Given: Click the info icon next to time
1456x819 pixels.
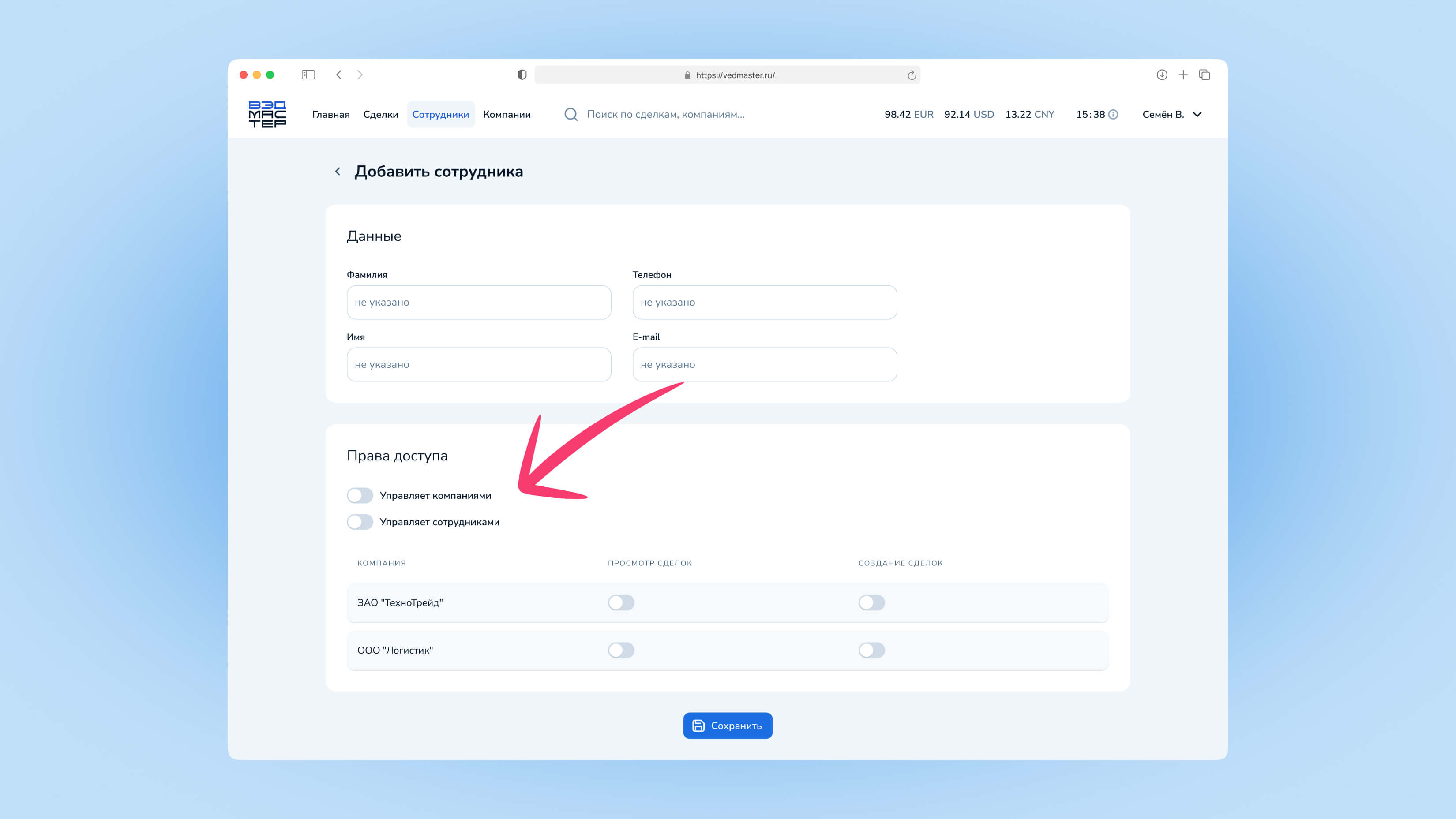Looking at the screenshot, I should 1113,115.
